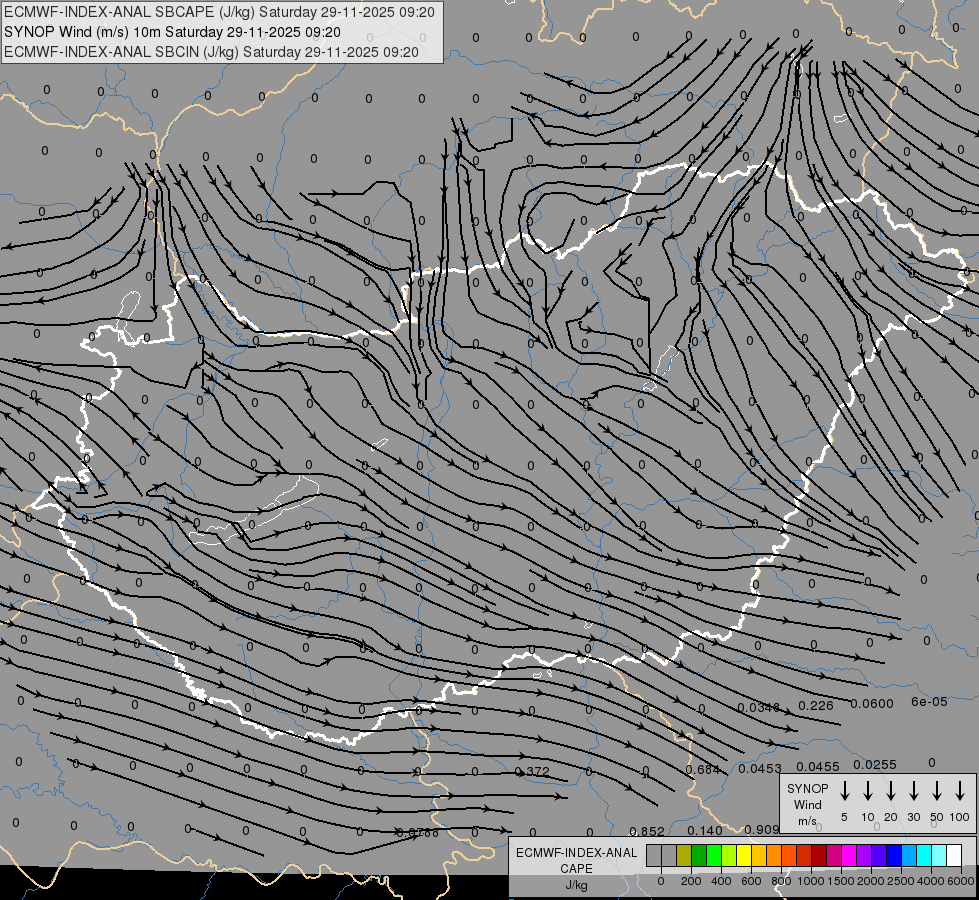Click the 30 m/s wind arrow in legend
The height and width of the screenshot is (900, 979).
913,790
